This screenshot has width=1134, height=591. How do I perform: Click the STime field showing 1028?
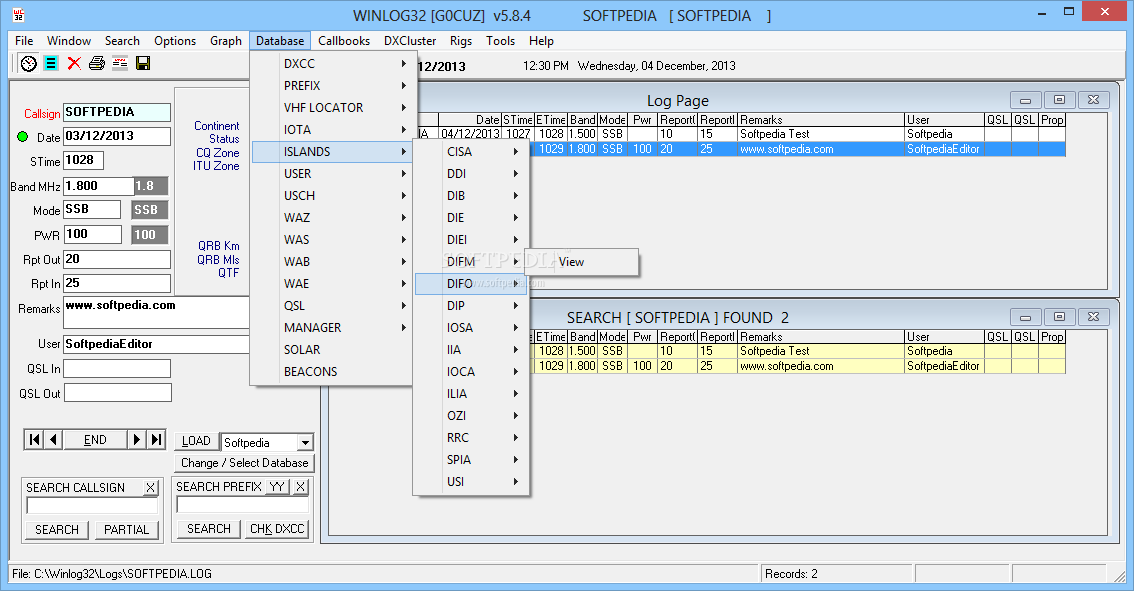83,161
